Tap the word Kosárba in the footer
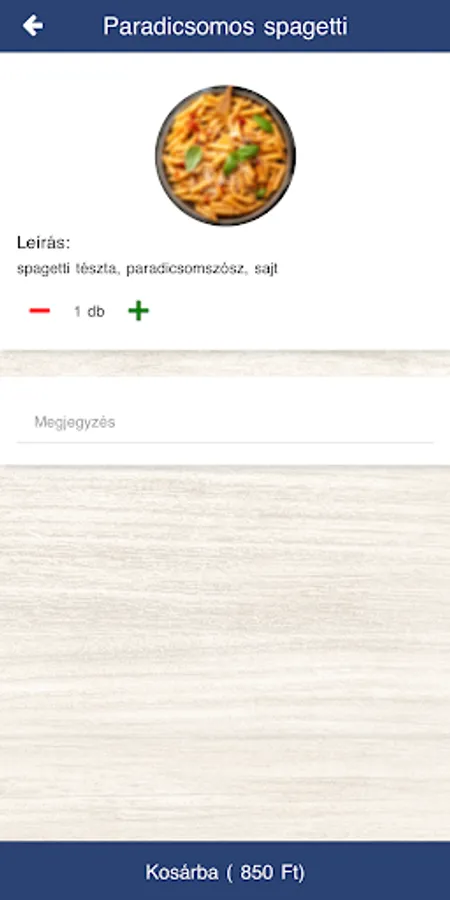This screenshot has height=900, width=450. pyautogui.click(x=181, y=872)
